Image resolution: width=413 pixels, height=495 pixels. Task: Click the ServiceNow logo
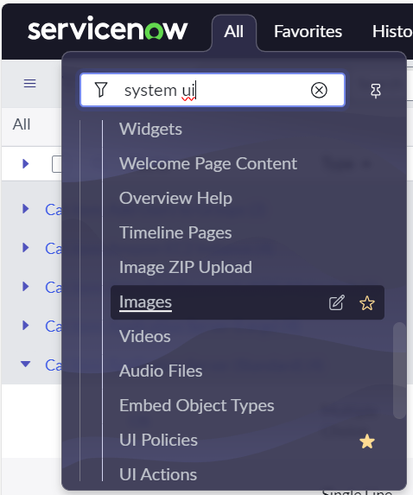click(107, 29)
